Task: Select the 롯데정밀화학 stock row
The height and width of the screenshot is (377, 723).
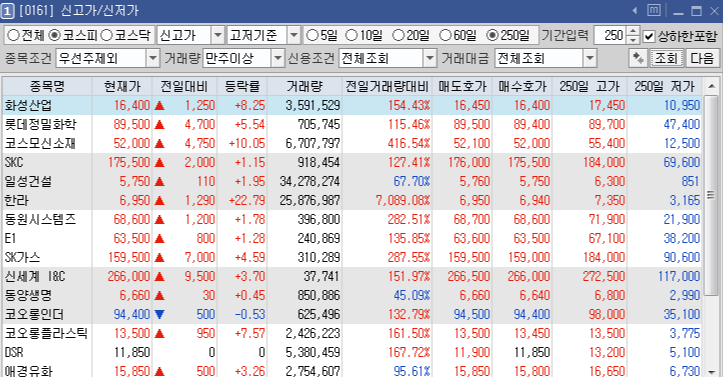Action: tap(352, 124)
